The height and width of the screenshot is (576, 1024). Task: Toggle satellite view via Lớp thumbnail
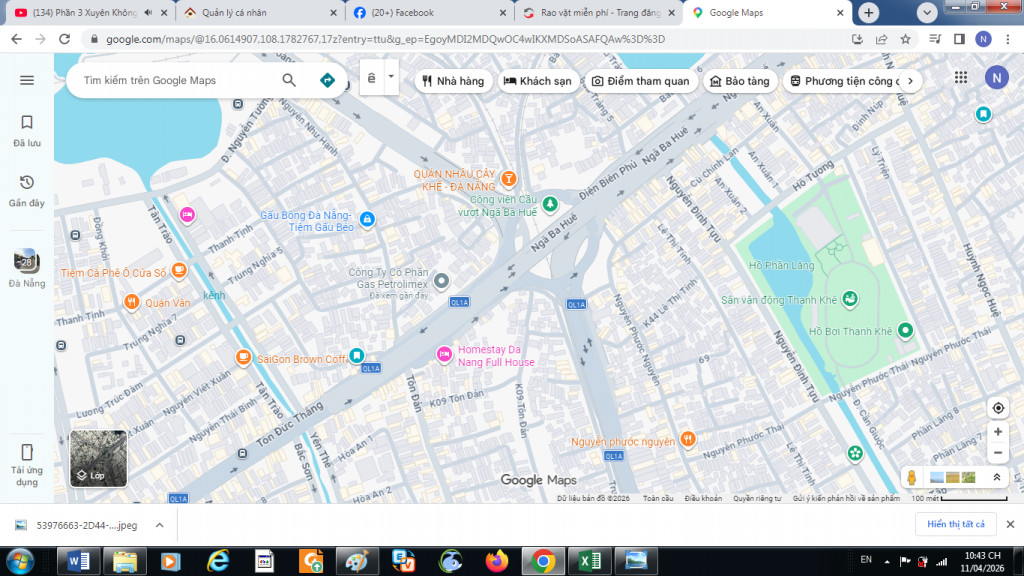tap(98, 458)
